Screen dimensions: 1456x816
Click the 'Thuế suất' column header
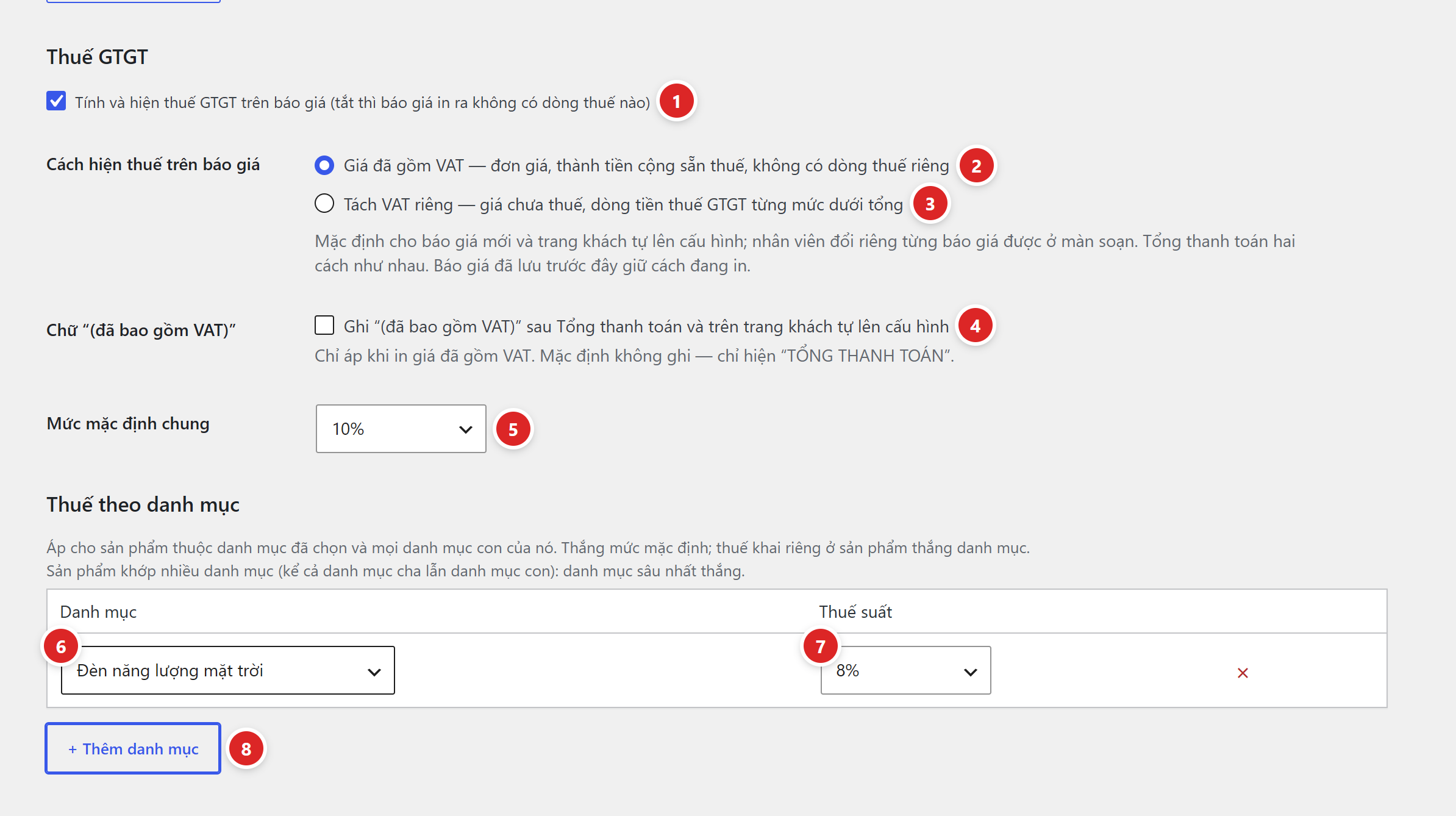click(855, 612)
